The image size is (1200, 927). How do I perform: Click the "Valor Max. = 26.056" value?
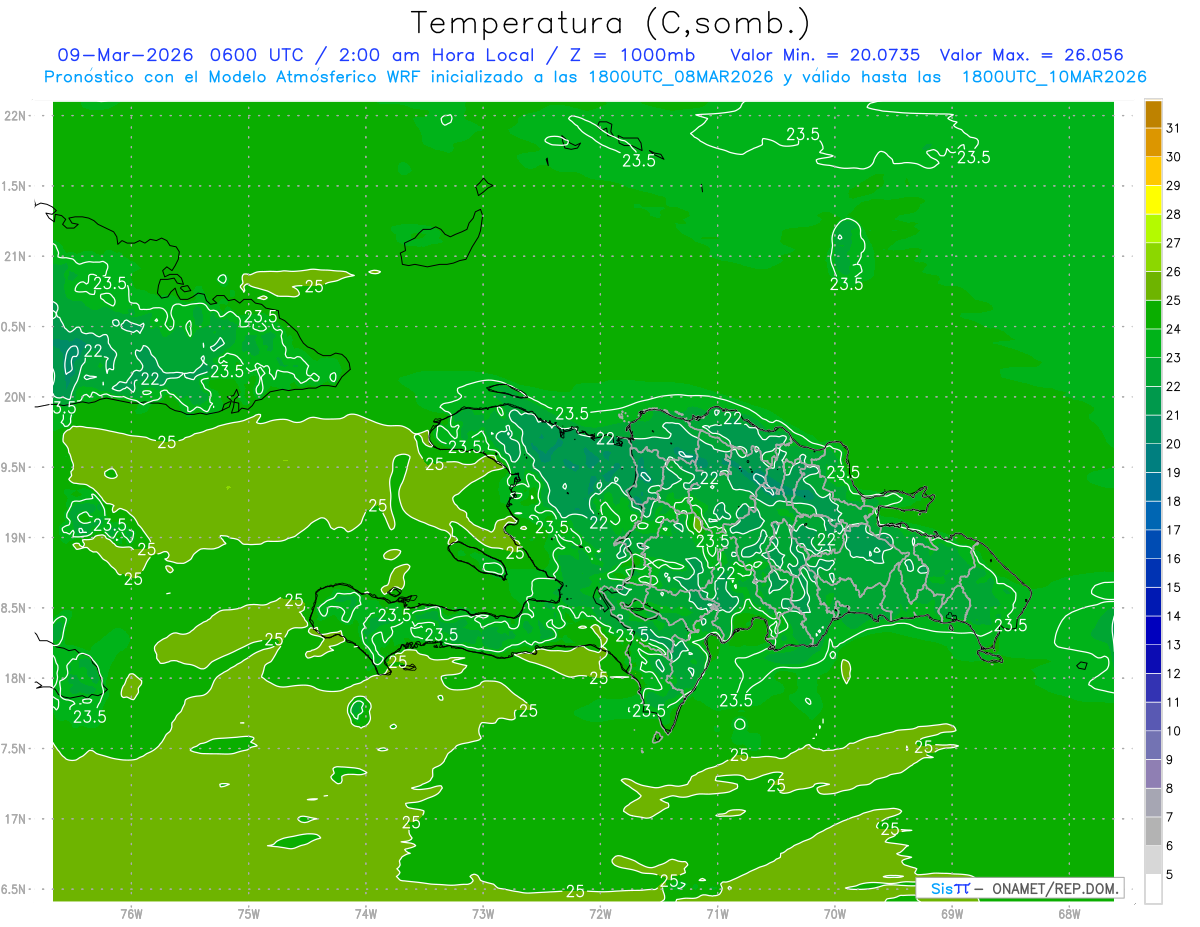[1030, 55]
